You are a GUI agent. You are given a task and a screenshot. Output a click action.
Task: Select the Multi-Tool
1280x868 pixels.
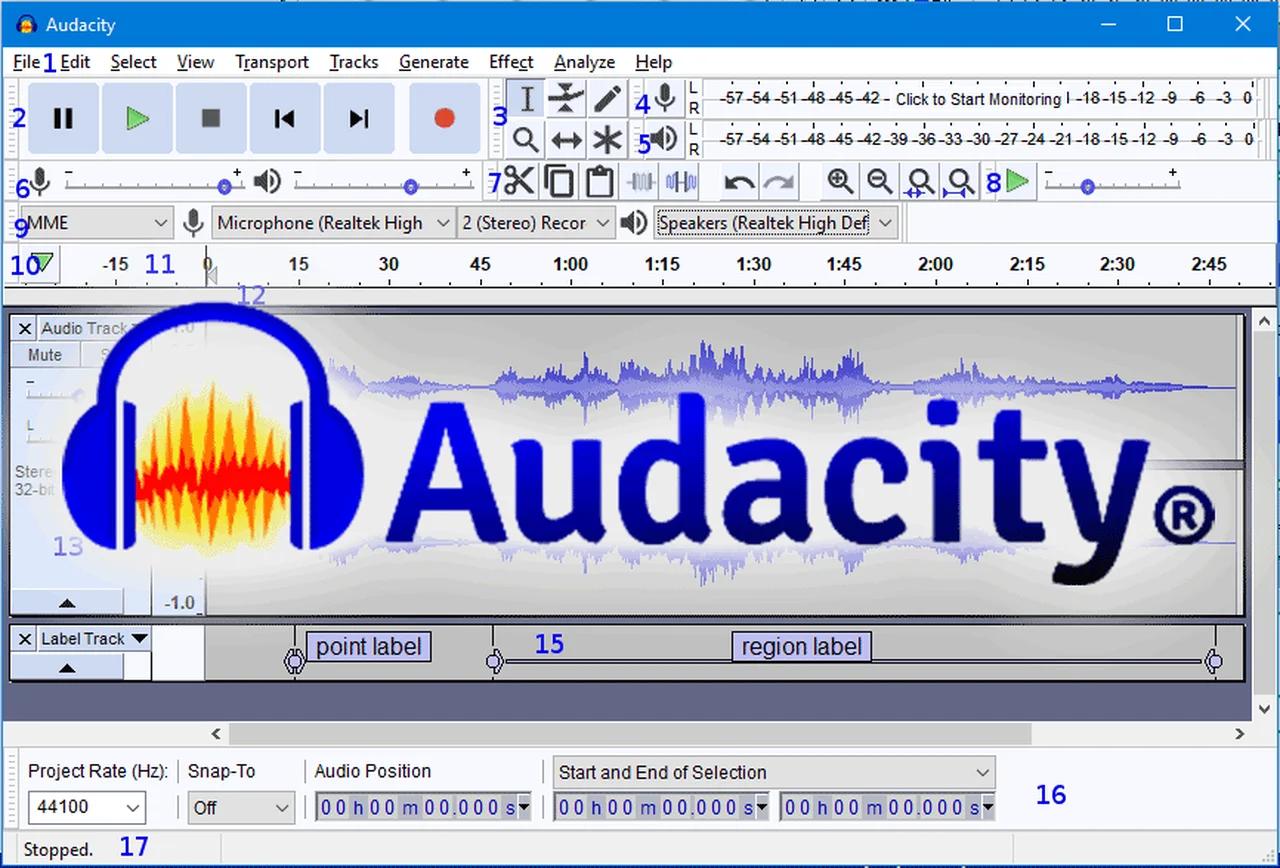(607, 140)
